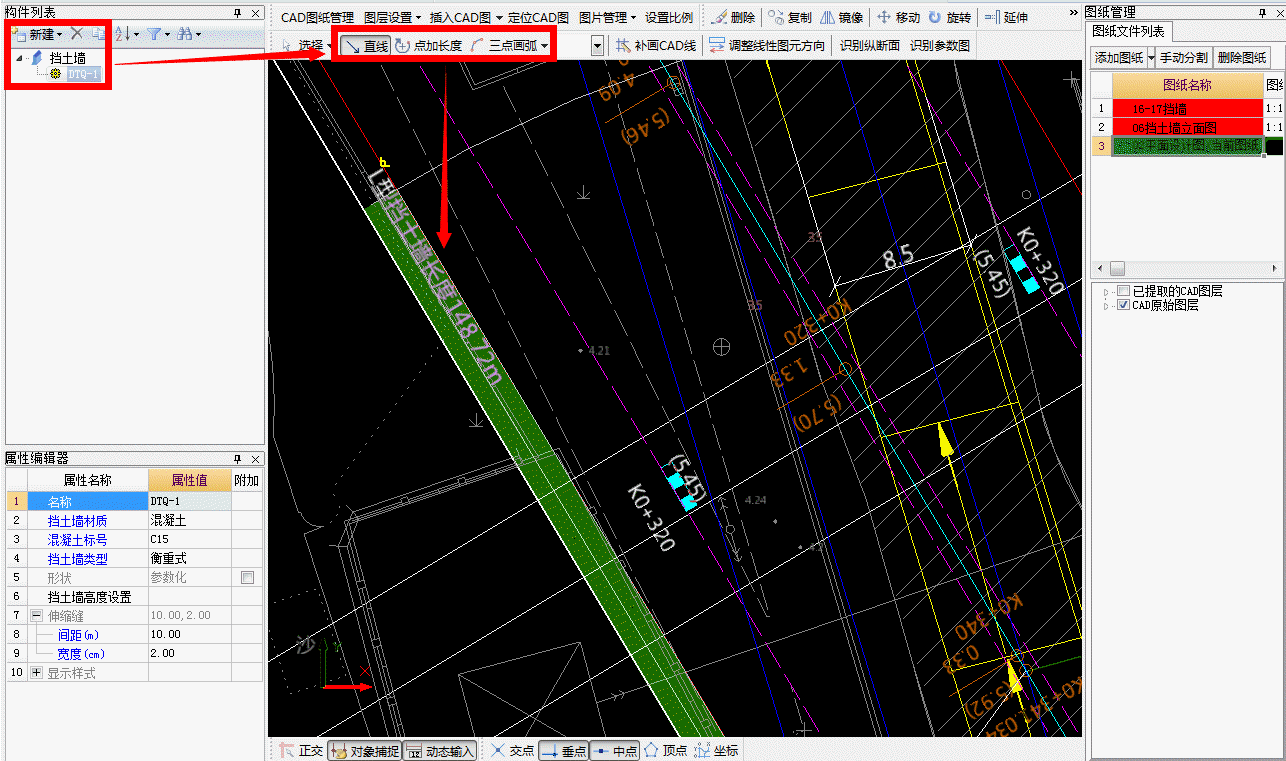The image size is (1286, 761).
Task: Click CAD图纸管理 menu item
Action: click(317, 17)
